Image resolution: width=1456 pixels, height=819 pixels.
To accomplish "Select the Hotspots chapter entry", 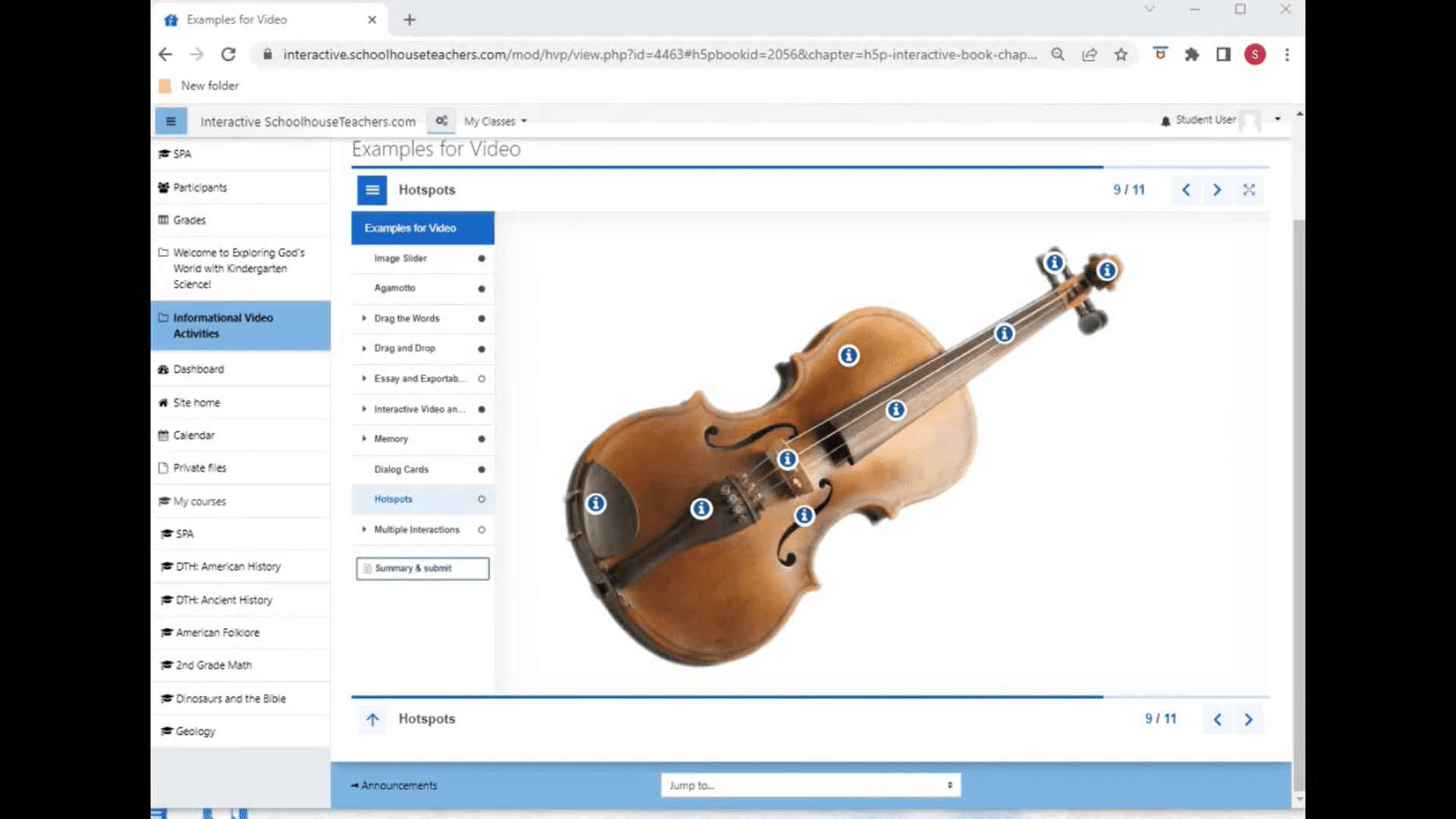I will click(x=422, y=500).
